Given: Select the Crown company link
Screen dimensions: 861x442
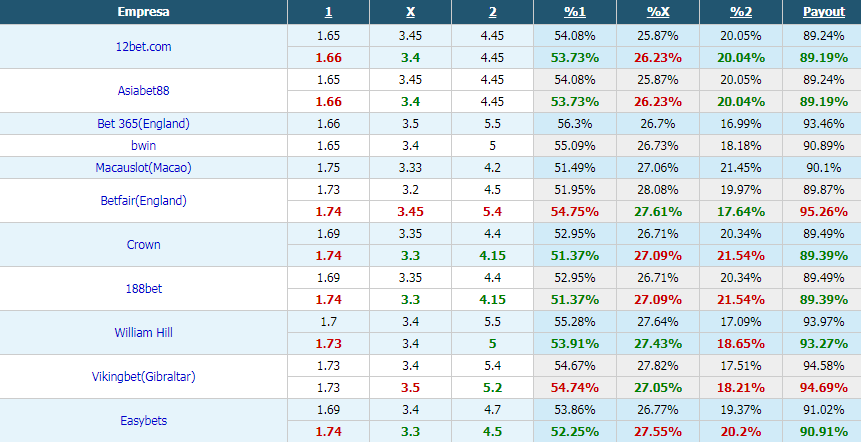Looking at the screenshot, I should pos(143,244).
